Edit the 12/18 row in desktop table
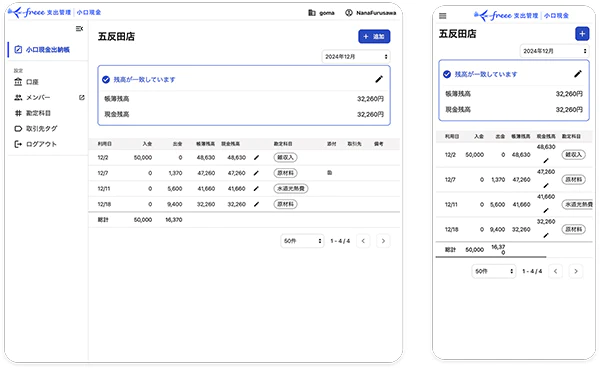This screenshot has height=369, width=600. point(256,204)
